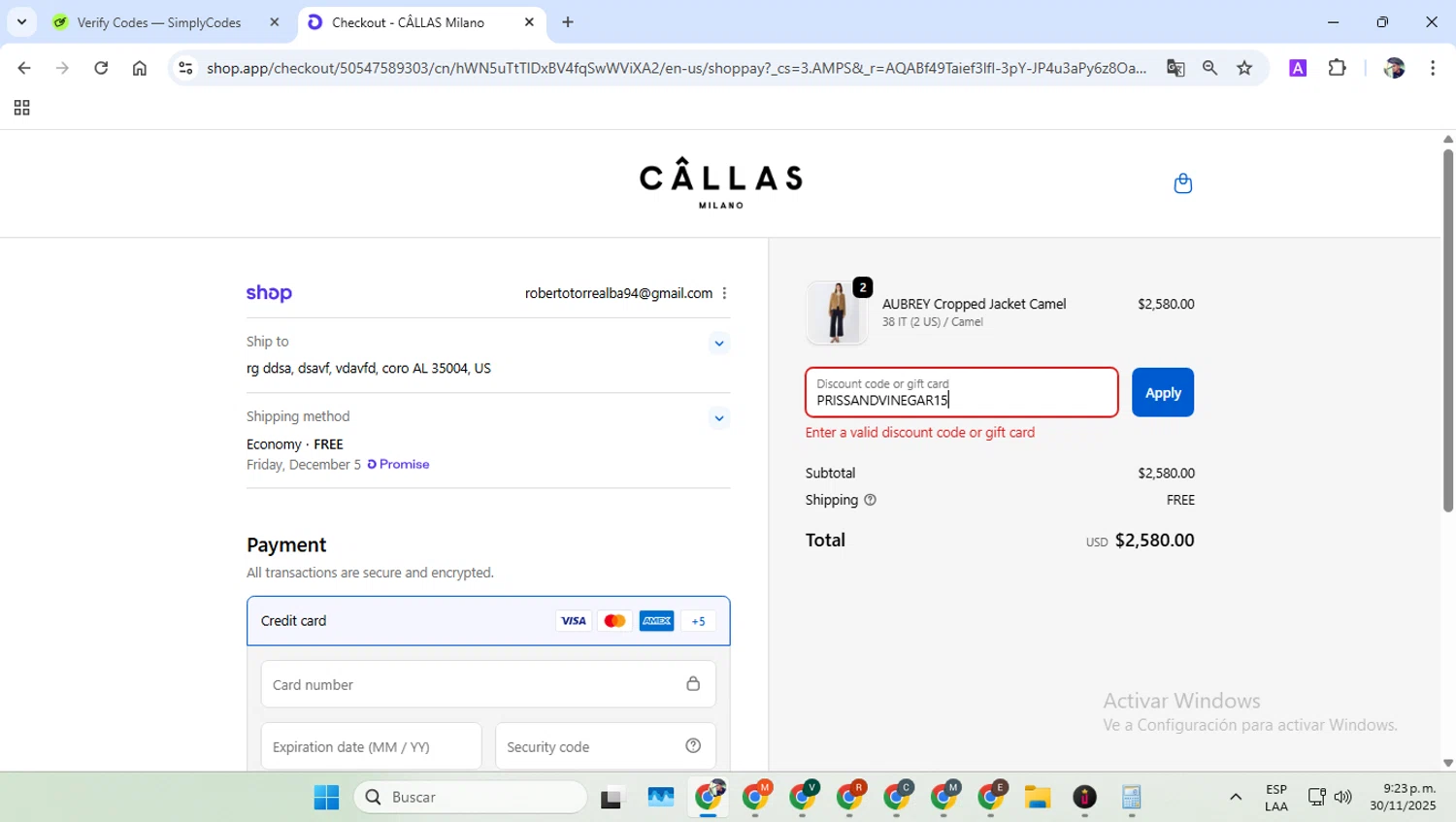
Task: Open the Chrome profile avatar
Action: [x=1394, y=68]
